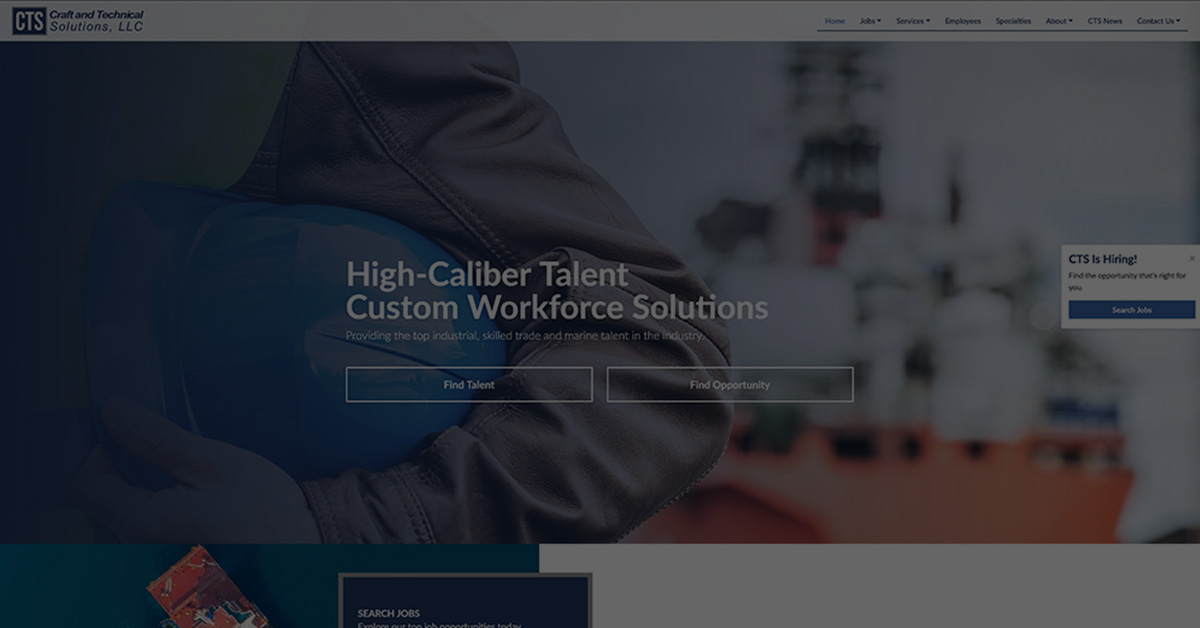Click the 'Custom Workforce Solutions' headline text
Screen dimensions: 1200x628
(557, 306)
